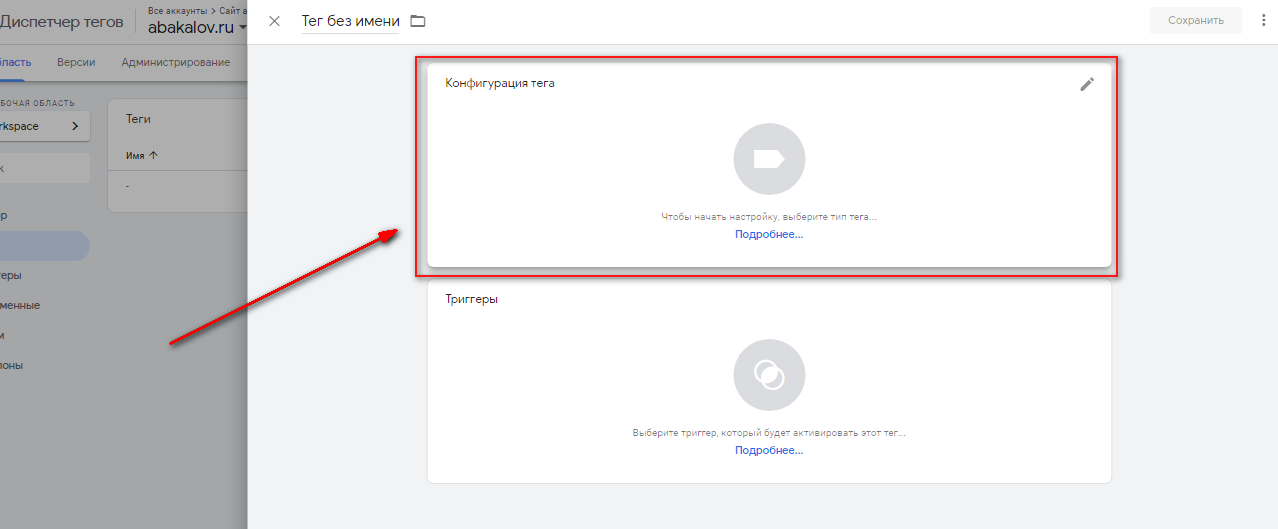Click the pencil edit icon in Конфигурация тега
The height and width of the screenshot is (529, 1278).
(x=1087, y=84)
